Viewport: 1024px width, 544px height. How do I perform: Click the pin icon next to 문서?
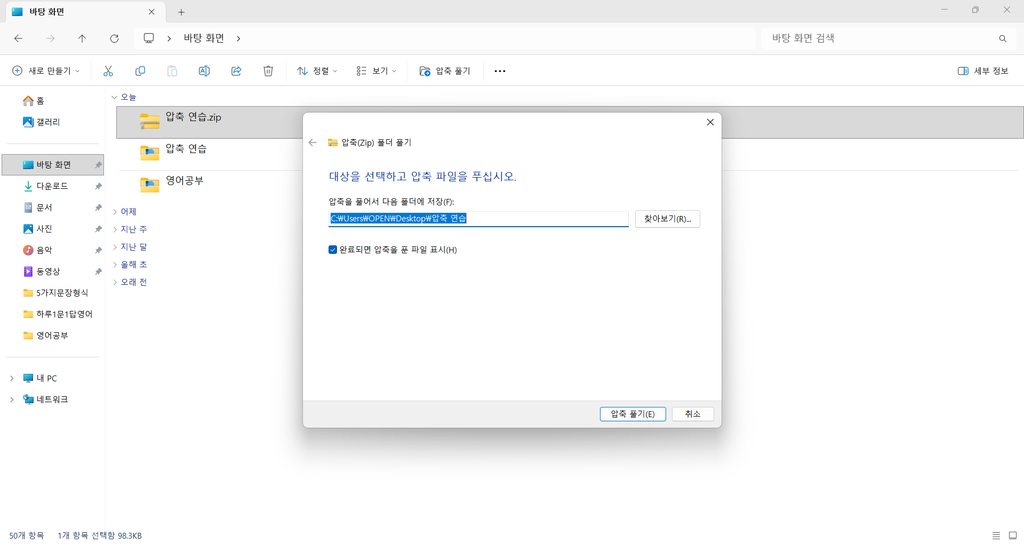(x=98, y=208)
